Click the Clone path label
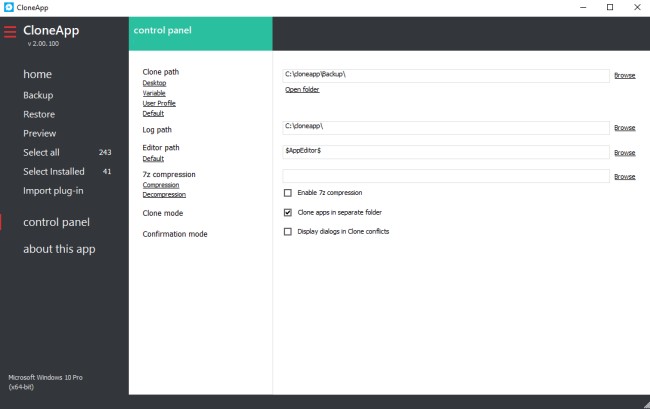This screenshot has height=409, width=650. (161, 72)
